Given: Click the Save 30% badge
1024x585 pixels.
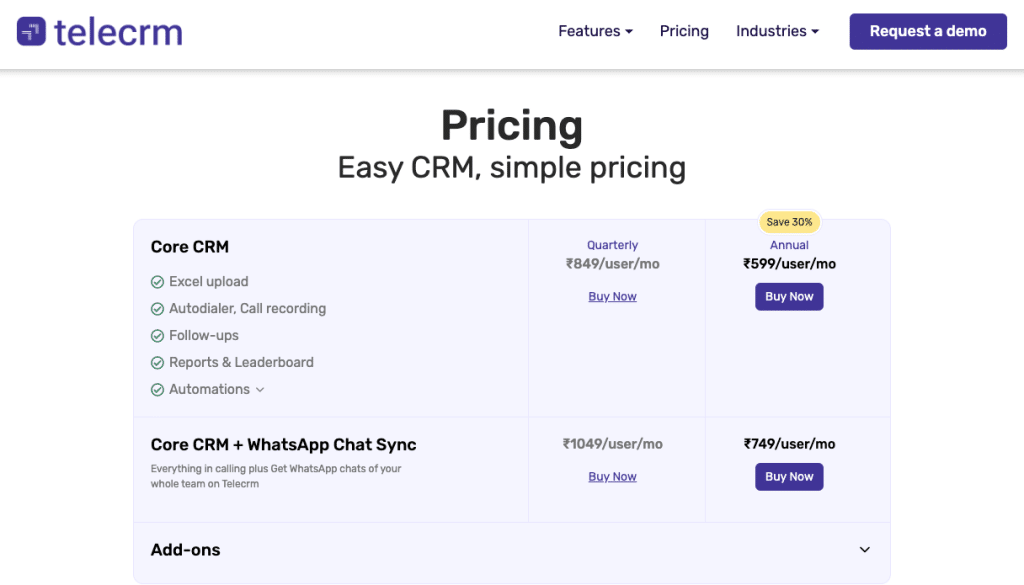Looking at the screenshot, I should (x=789, y=221).
